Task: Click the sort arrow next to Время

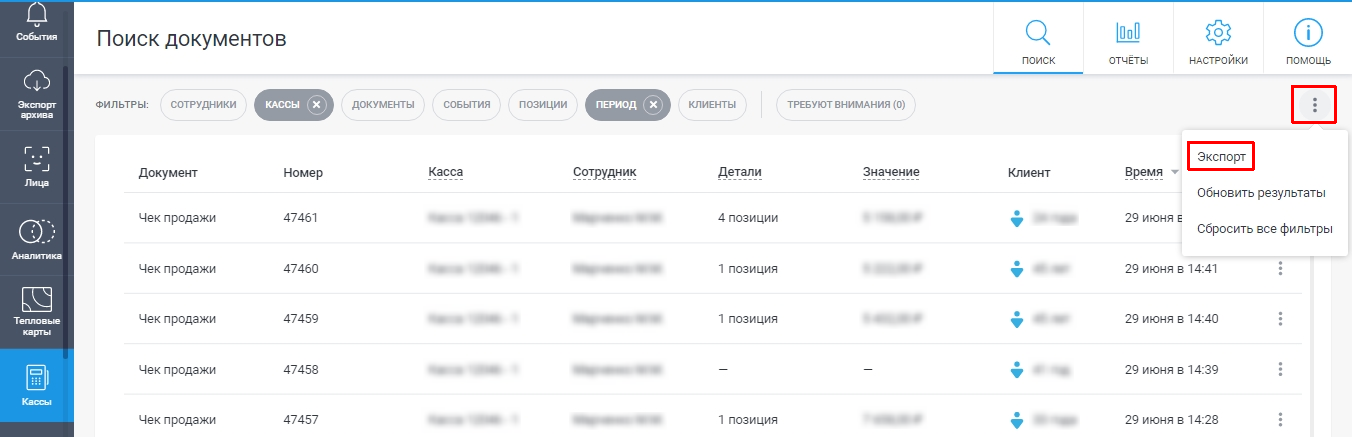Action: pos(1175,173)
